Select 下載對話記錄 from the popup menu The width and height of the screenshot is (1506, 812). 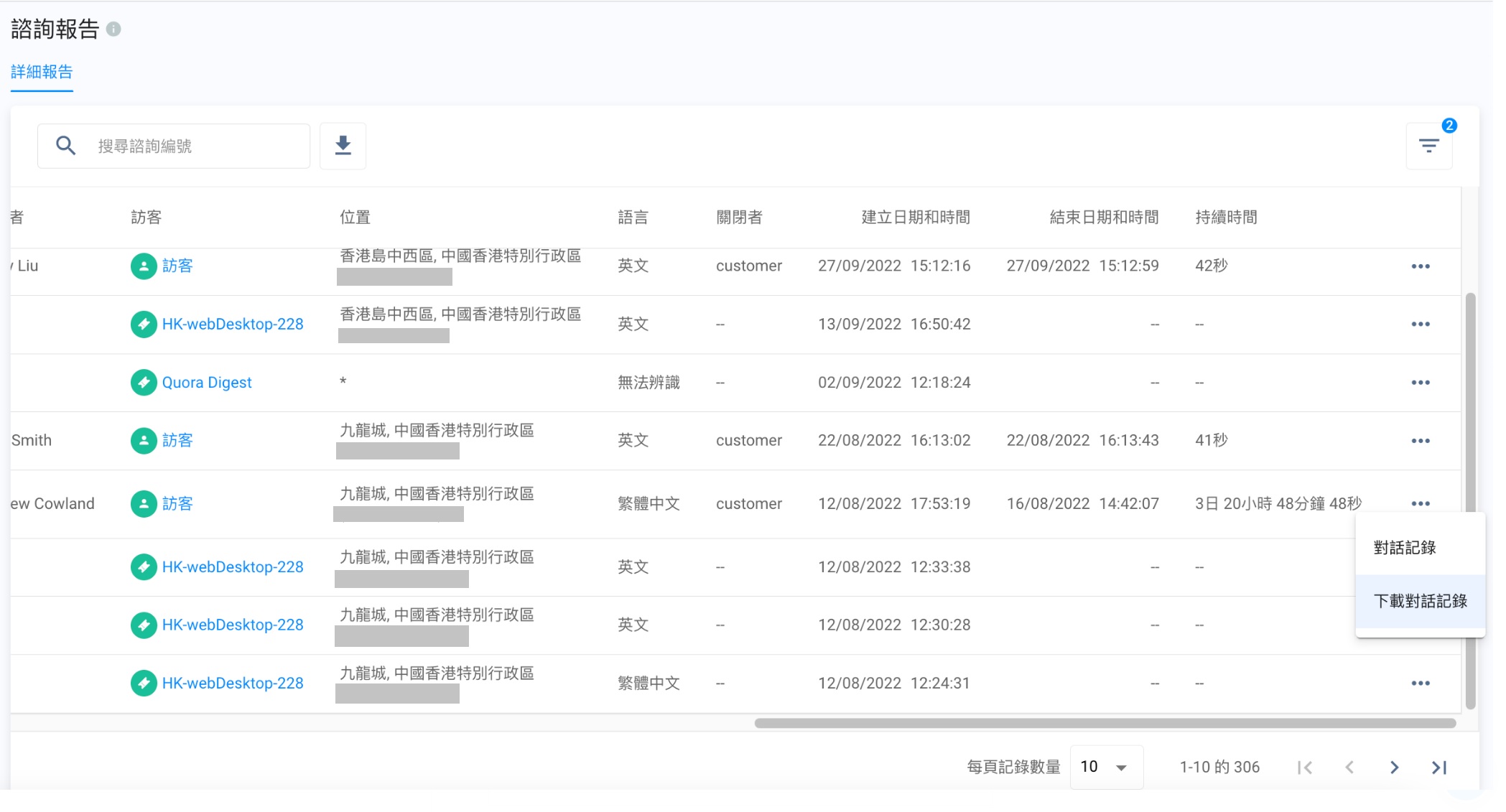[1419, 601]
